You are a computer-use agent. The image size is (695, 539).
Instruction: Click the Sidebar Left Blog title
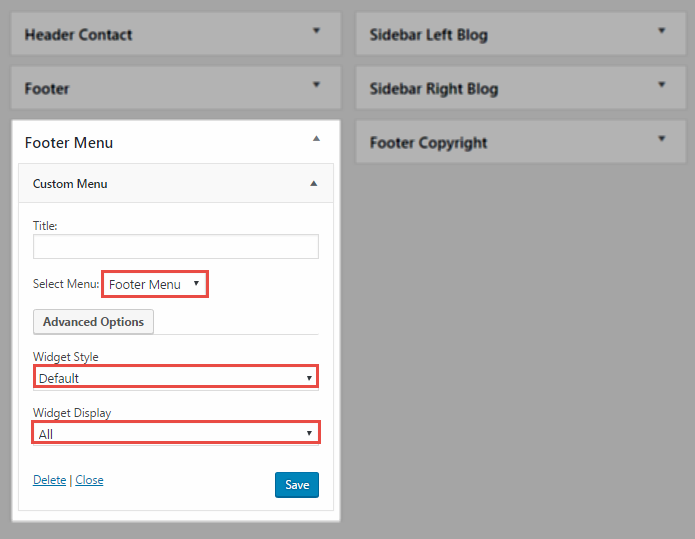point(429,35)
